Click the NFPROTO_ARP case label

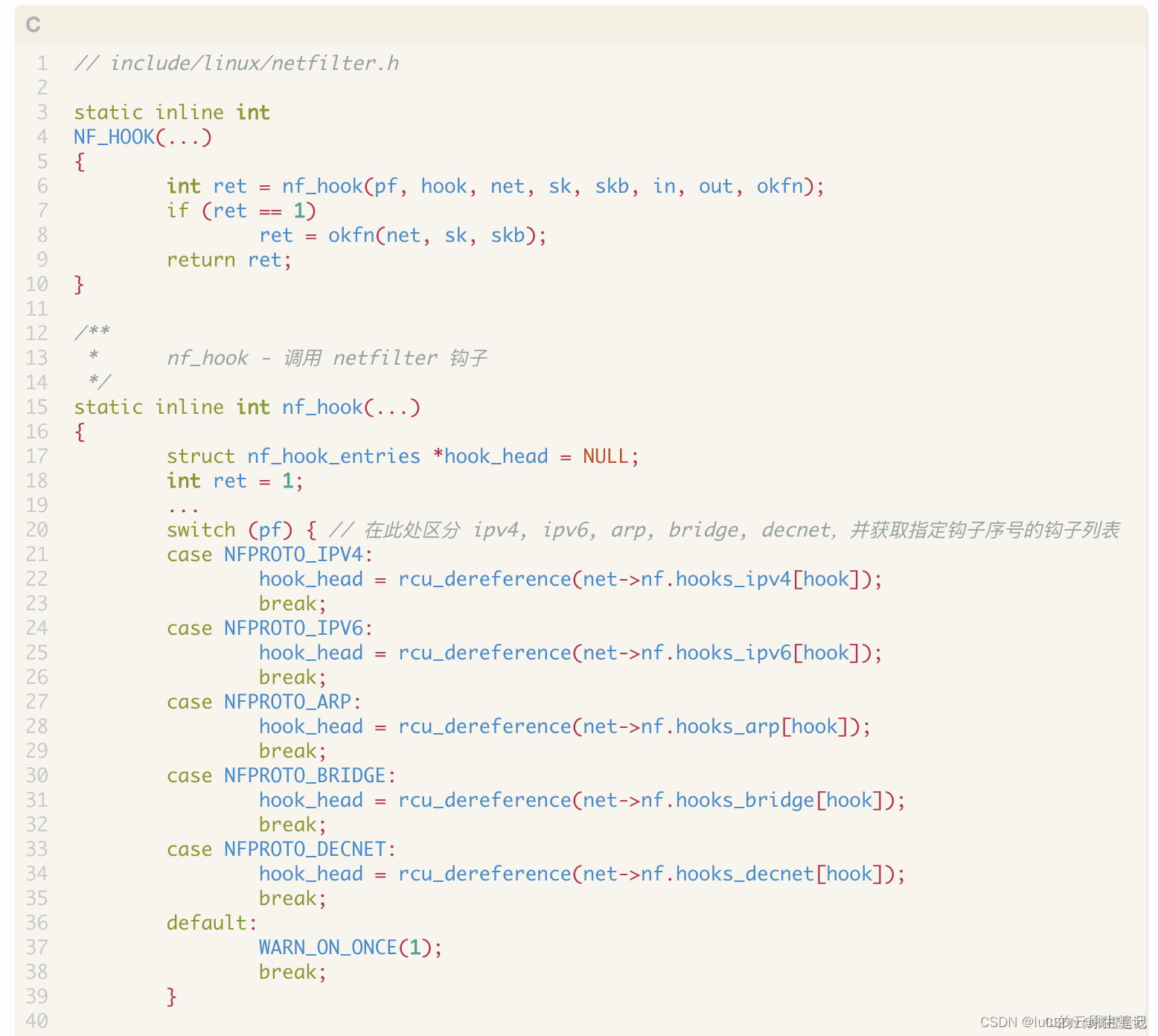pyautogui.click(x=290, y=701)
